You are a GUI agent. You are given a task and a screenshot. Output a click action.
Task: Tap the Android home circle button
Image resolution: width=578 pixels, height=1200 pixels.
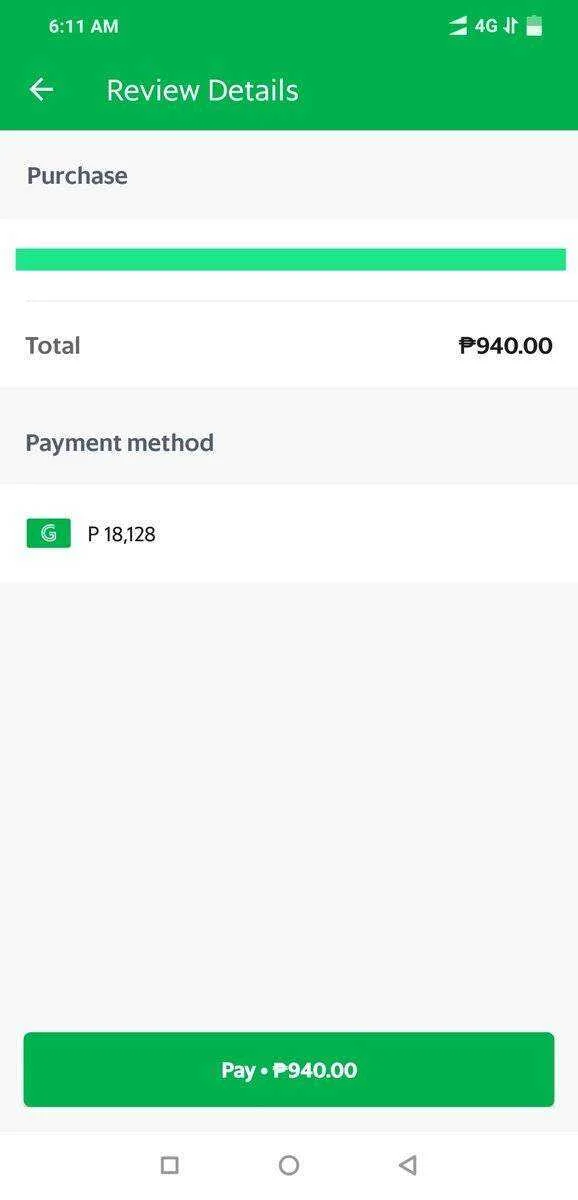(x=289, y=1165)
